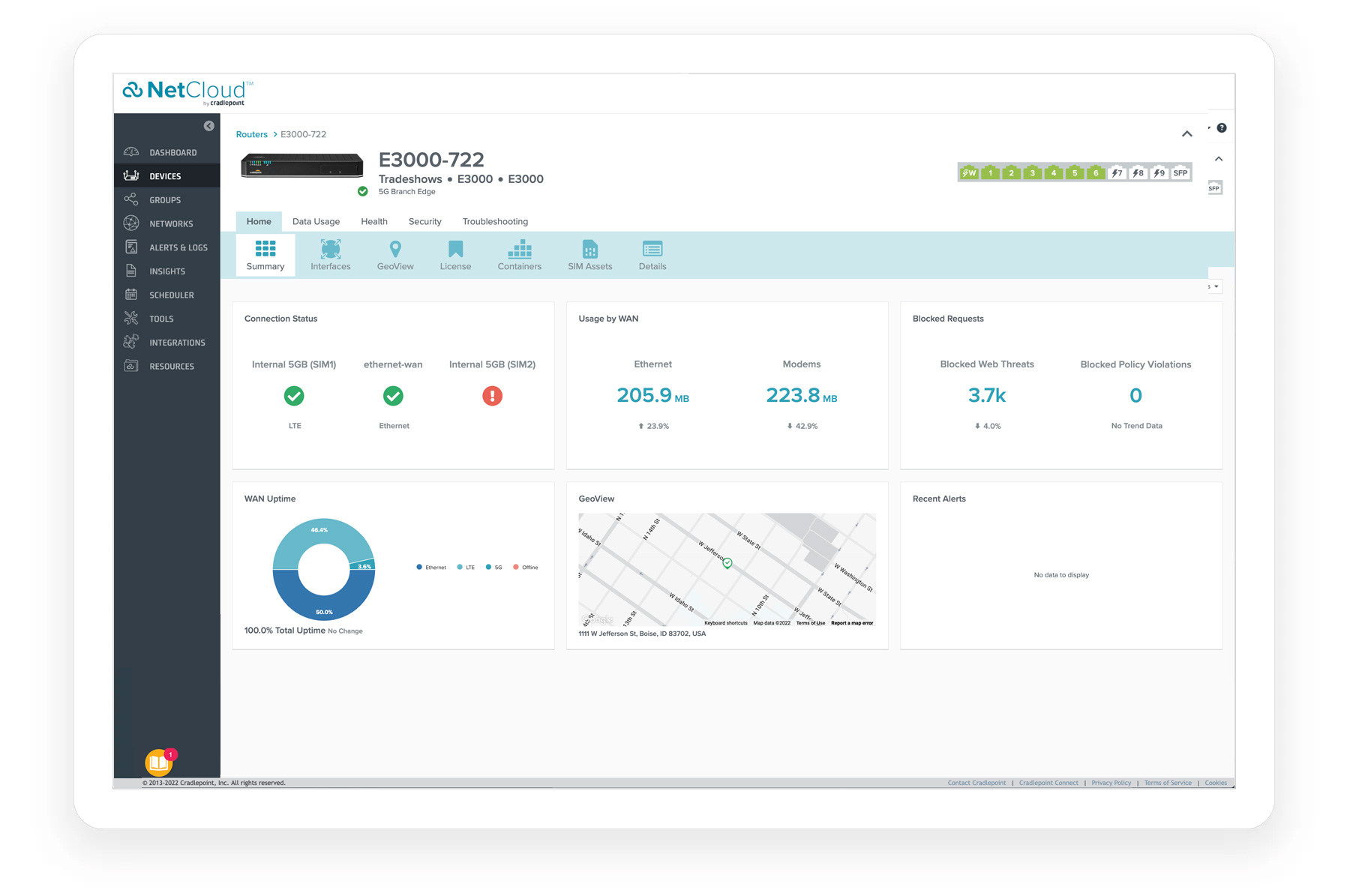The width and height of the screenshot is (1350, 896).
Task: Open Alerts & Logs sidebar icon
Action: (131, 247)
